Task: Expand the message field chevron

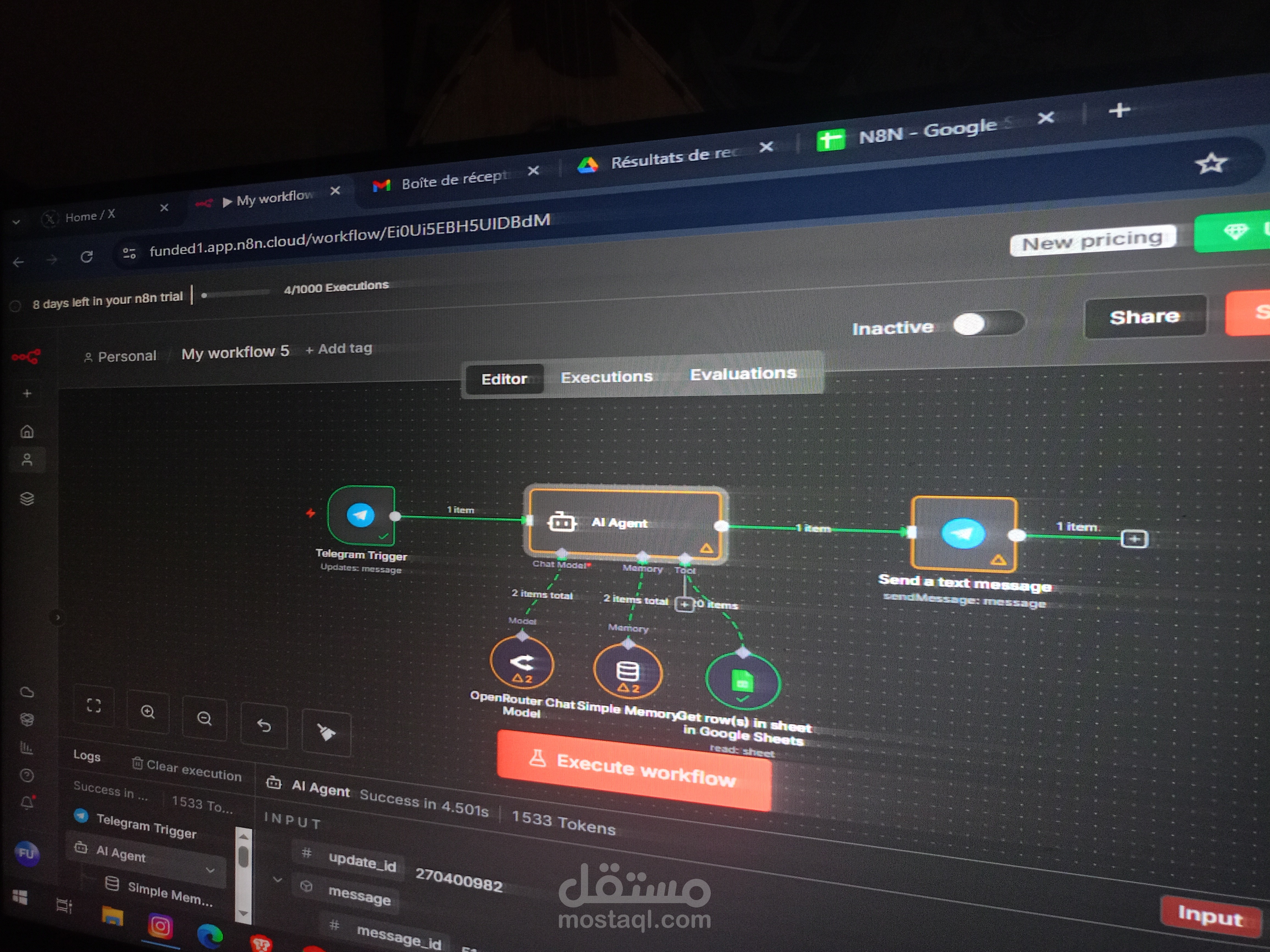Action: coord(277,879)
